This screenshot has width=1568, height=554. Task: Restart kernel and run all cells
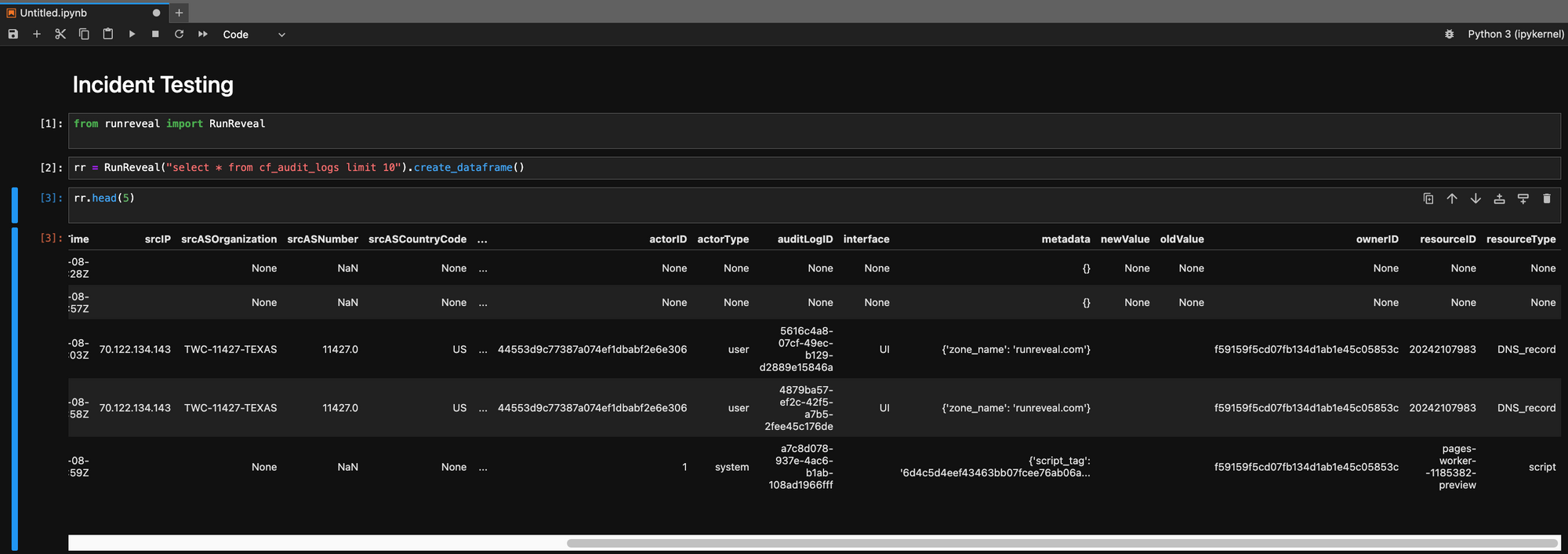click(x=203, y=35)
